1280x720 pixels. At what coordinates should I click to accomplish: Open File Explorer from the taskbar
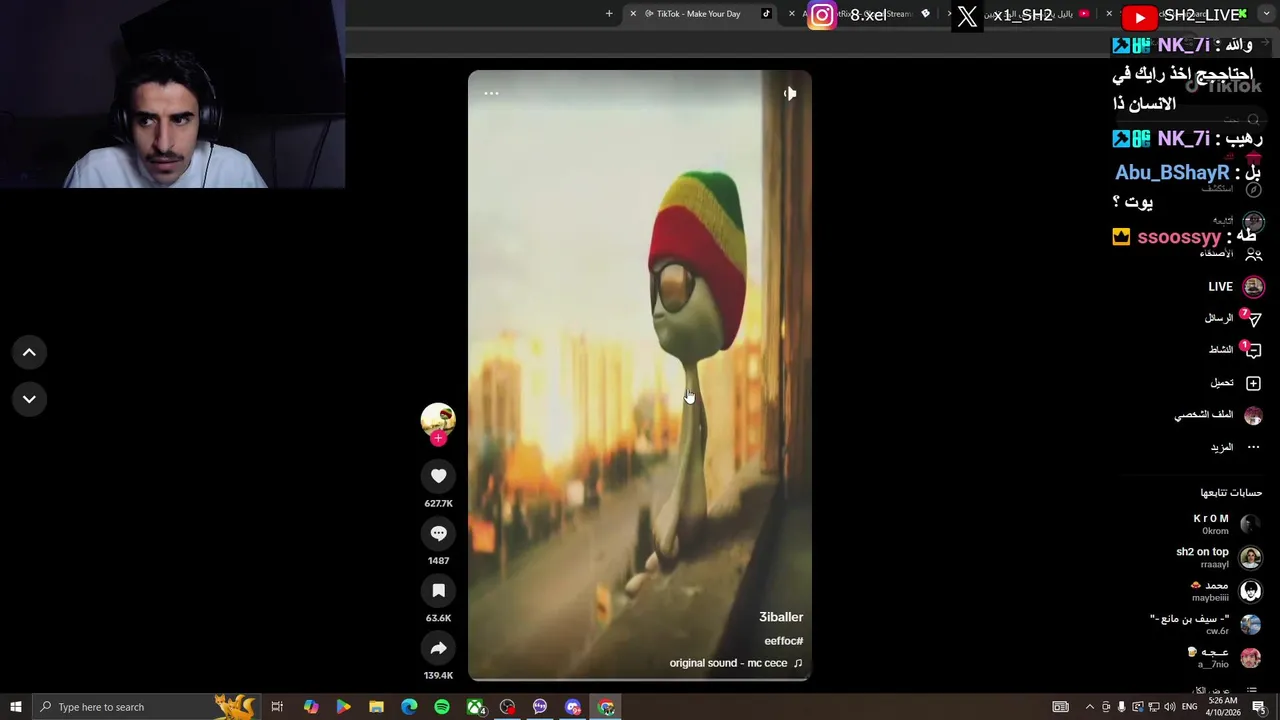click(376, 707)
